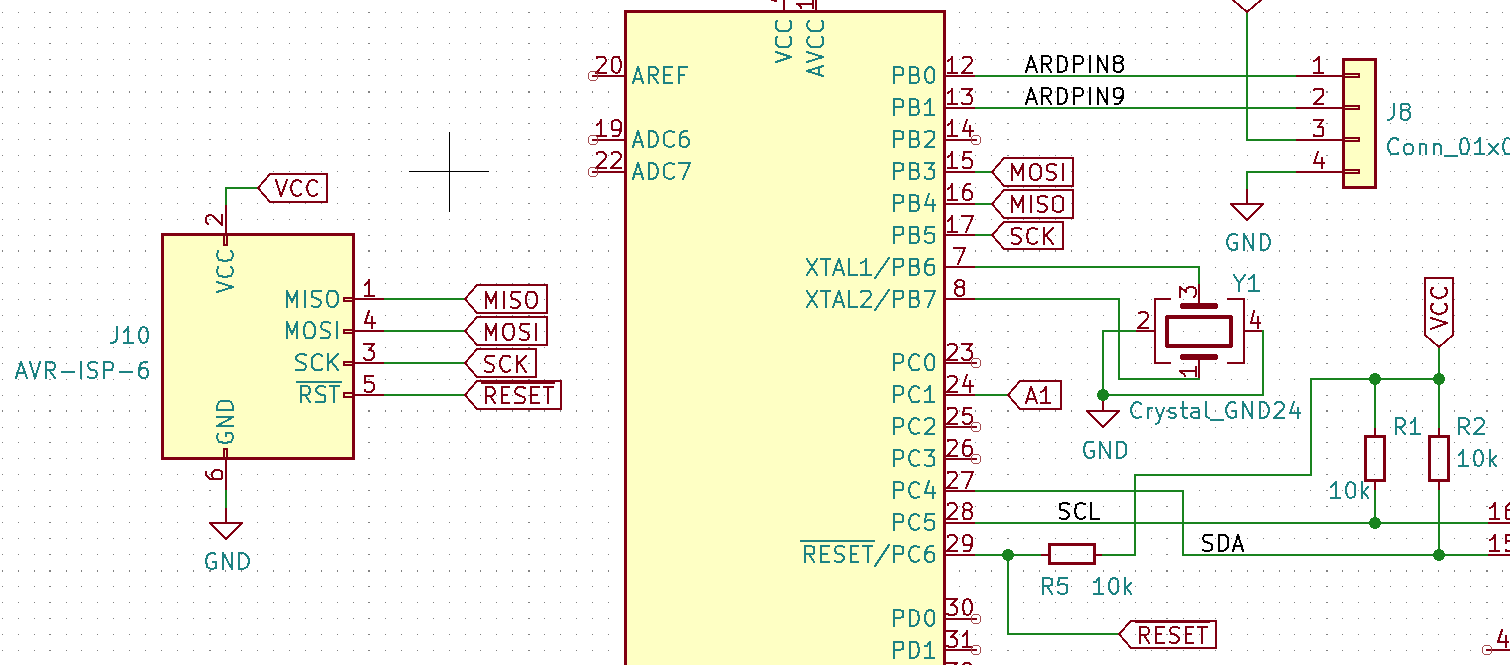Click the XTAL1/PB6 pin name
This screenshot has width=1510, height=665.
[870, 267]
